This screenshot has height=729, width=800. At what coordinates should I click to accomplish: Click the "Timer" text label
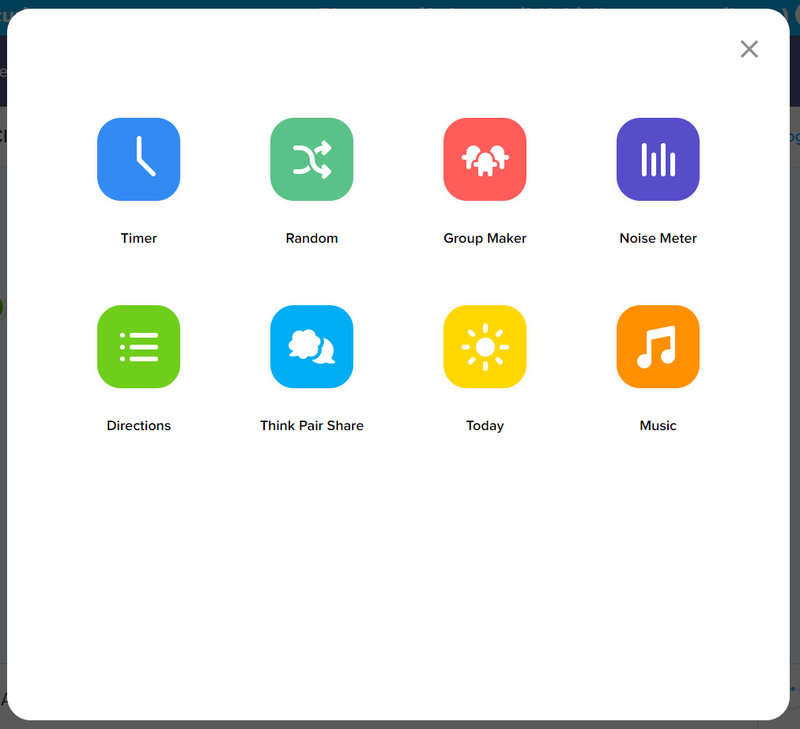pos(139,238)
